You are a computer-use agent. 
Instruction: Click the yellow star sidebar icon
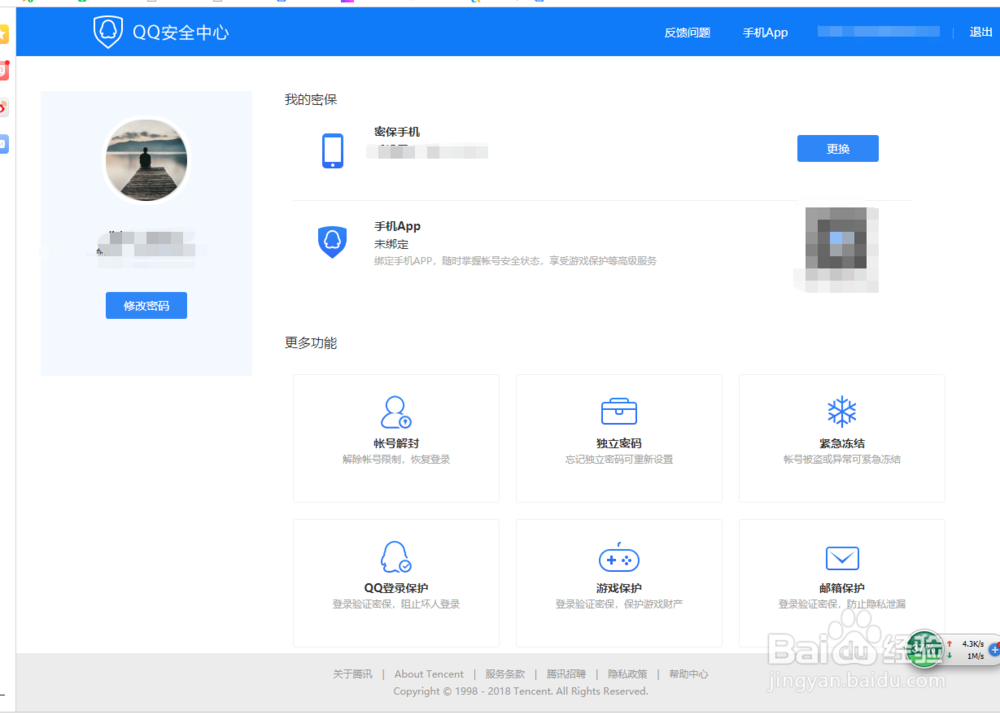[4, 34]
